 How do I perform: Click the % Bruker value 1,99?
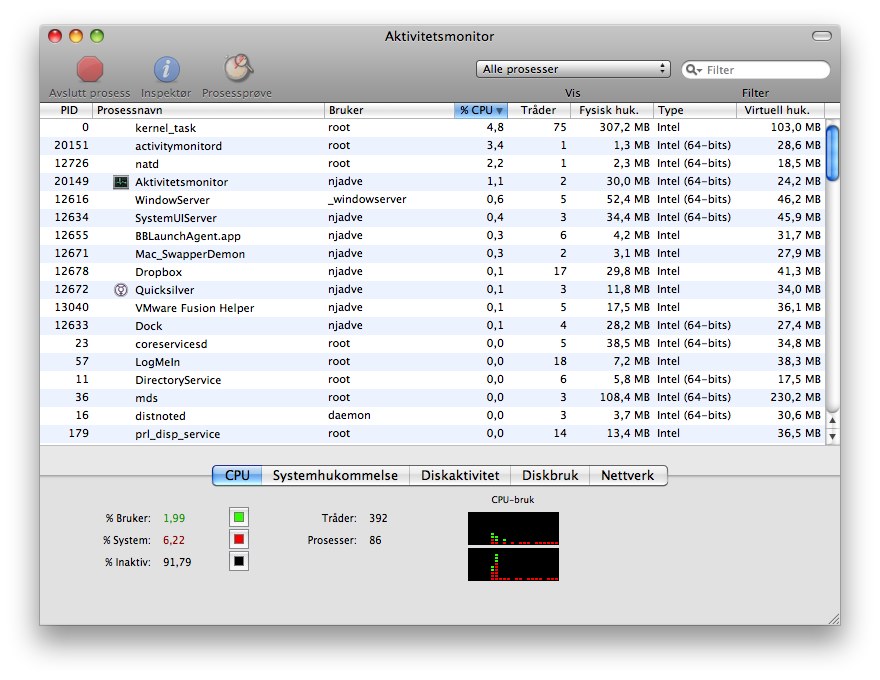point(174,518)
